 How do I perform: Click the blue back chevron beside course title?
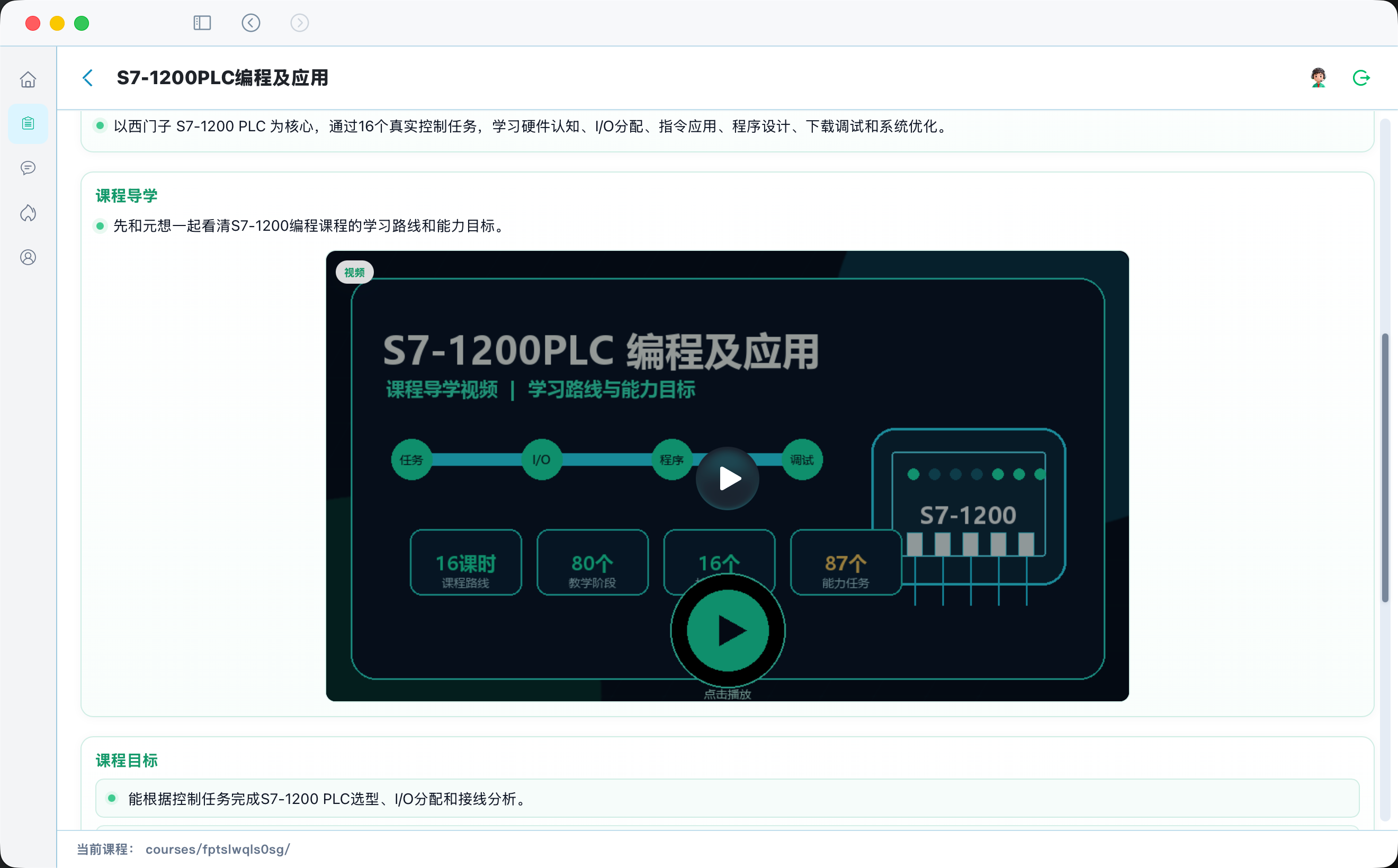point(88,78)
